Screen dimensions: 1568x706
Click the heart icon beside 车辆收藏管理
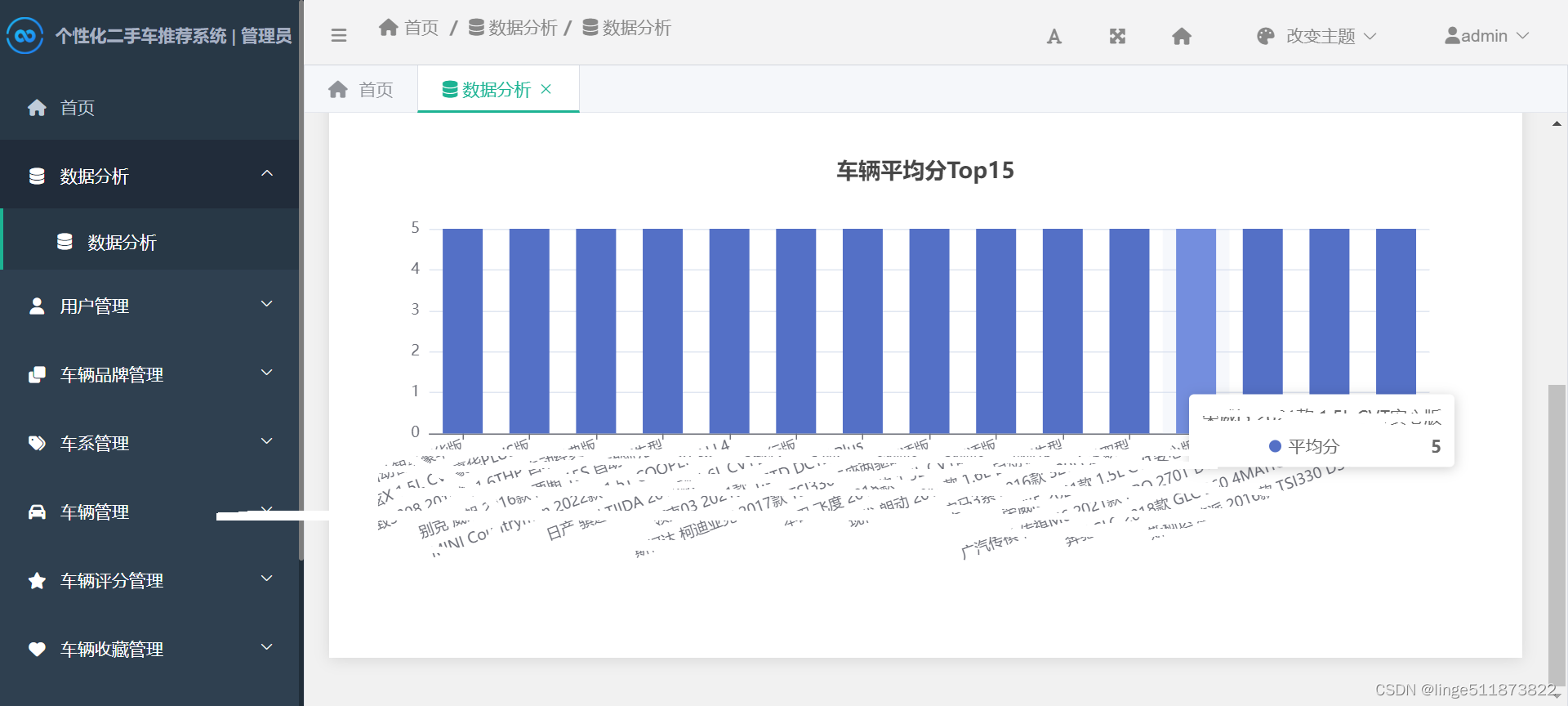pos(37,649)
